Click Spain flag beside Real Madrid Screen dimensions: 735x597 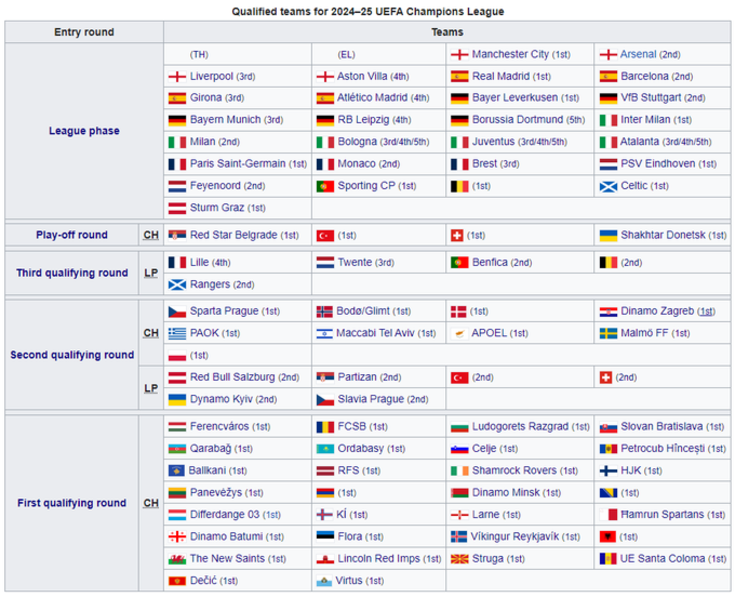[459, 77]
